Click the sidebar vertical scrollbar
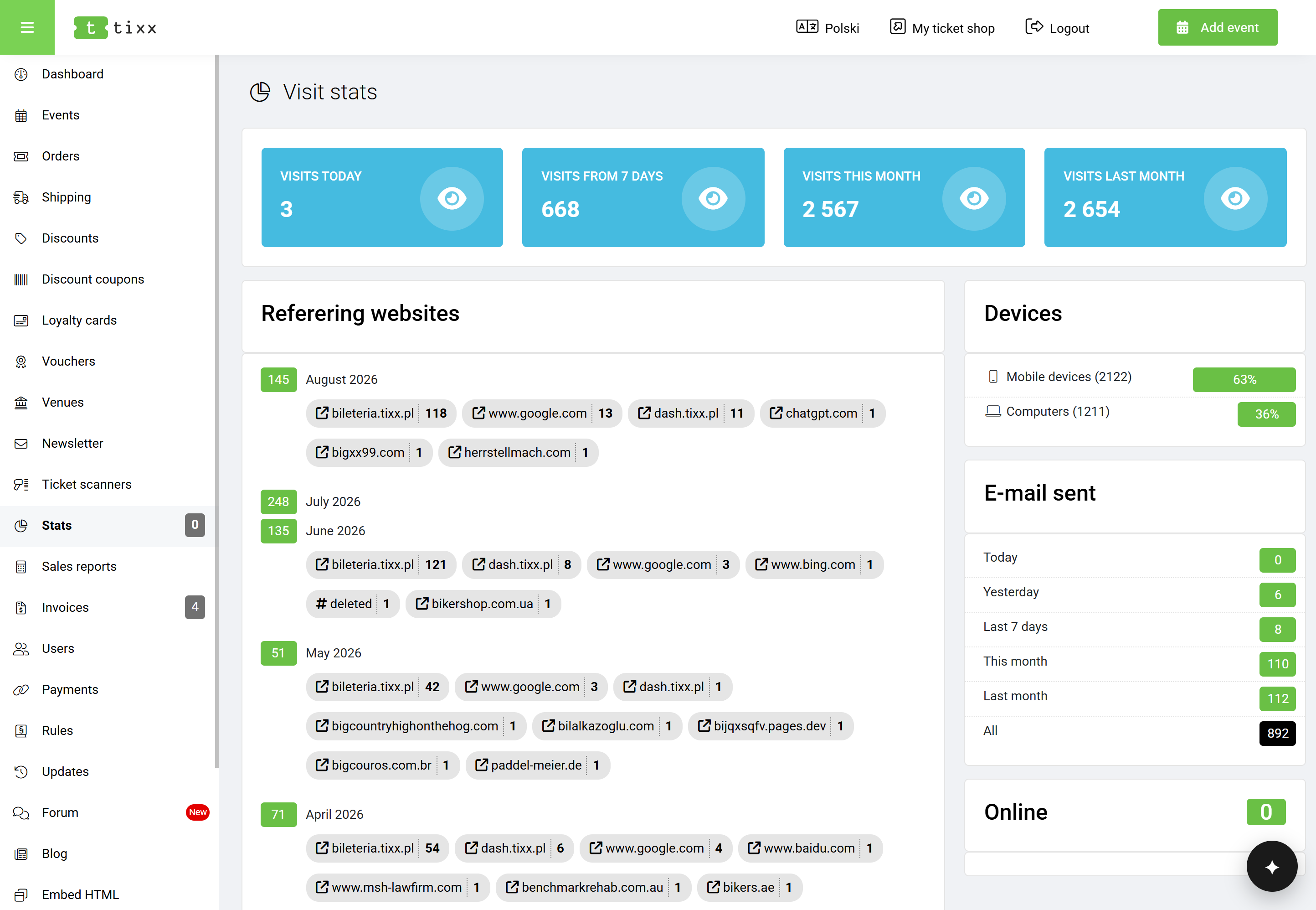Image resolution: width=1316 pixels, height=910 pixels. (216, 411)
